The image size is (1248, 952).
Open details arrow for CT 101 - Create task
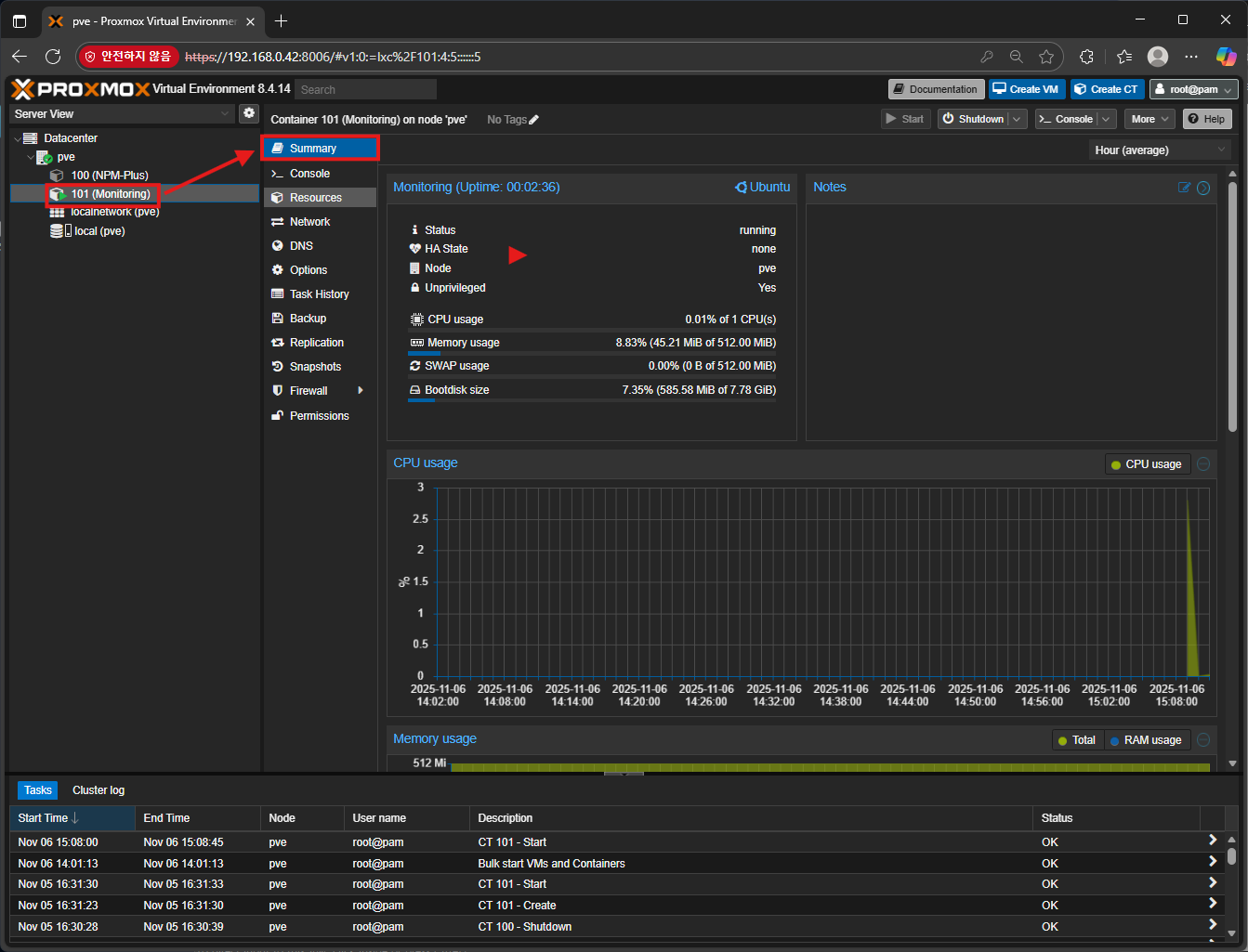[1212, 904]
